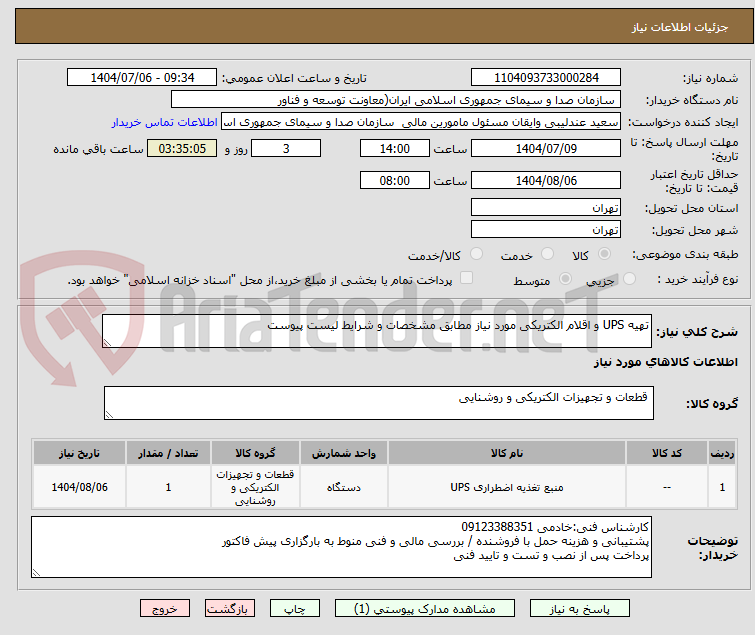This screenshot has height=635, width=755.
Task: Select the کالا/خدمت radio button
Action: pyautogui.click(x=476, y=254)
